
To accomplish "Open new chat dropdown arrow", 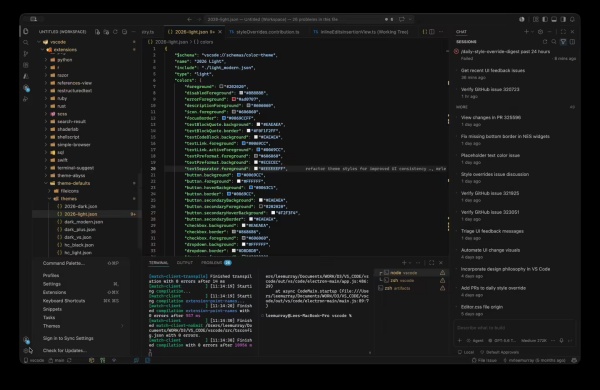I will coord(532,32).
